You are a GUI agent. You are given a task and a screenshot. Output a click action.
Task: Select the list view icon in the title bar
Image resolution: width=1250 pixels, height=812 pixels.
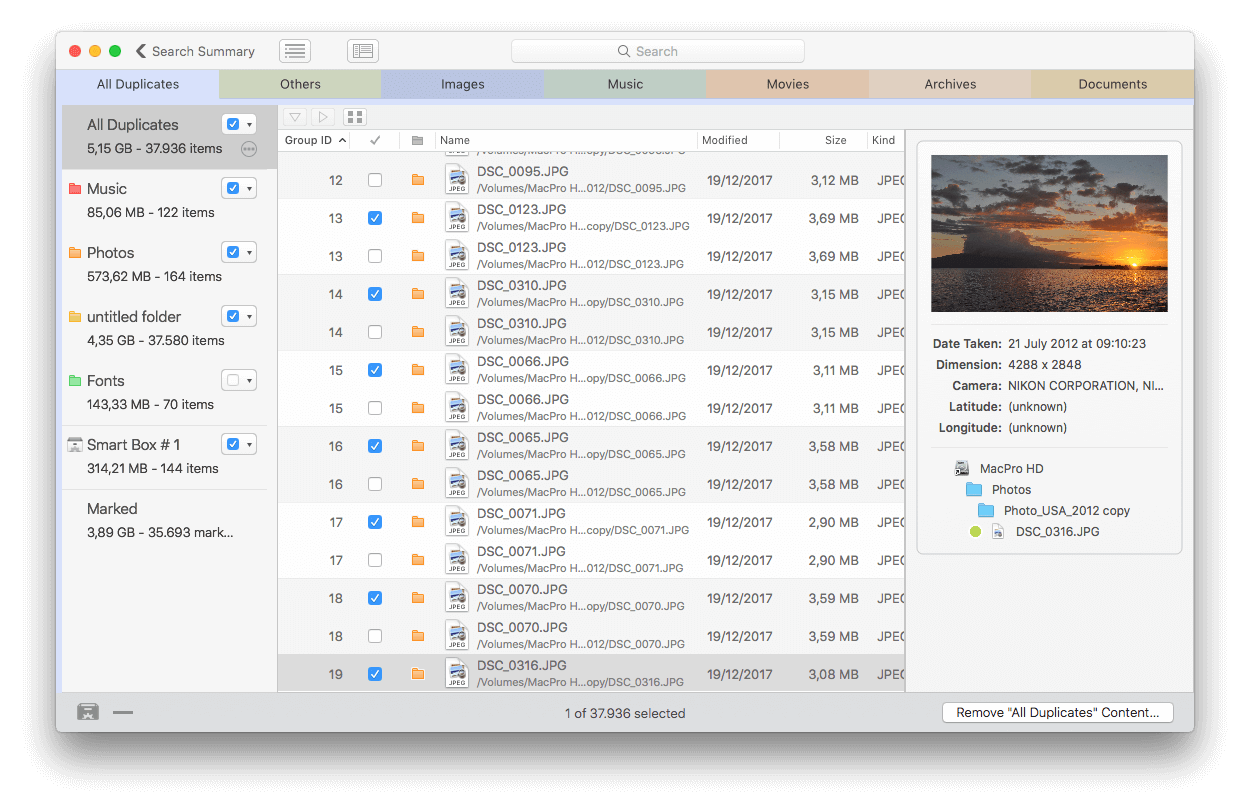294,50
